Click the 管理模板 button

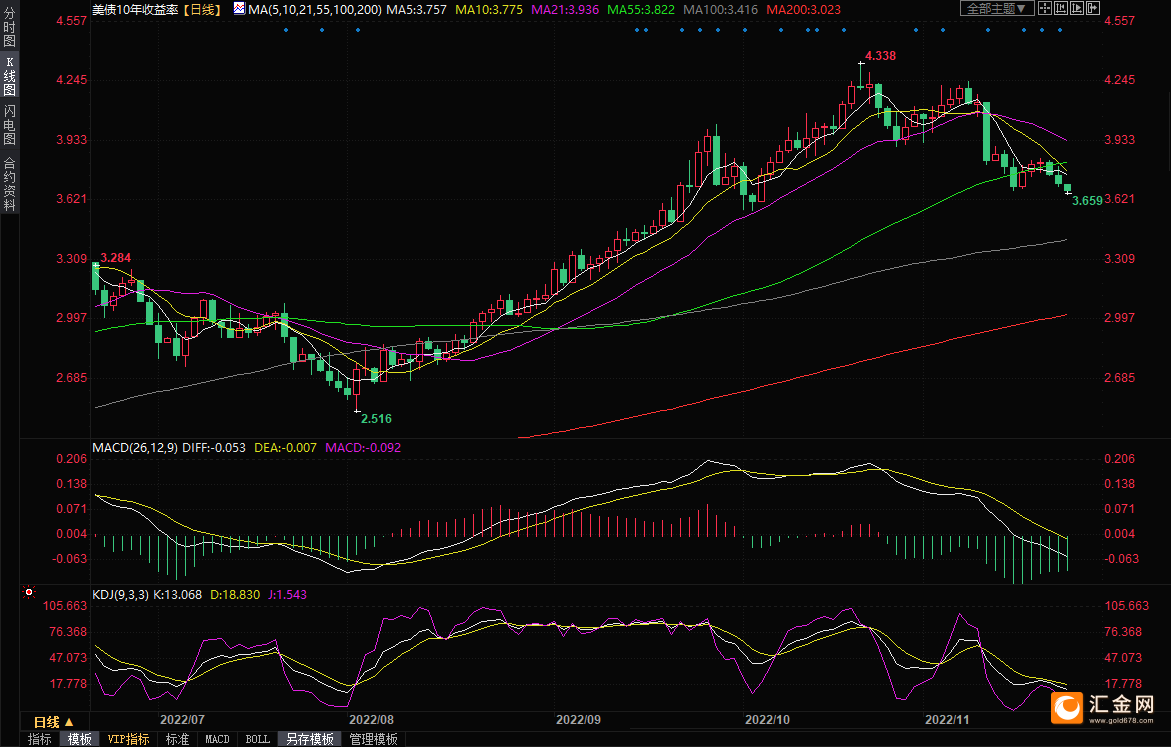tap(373, 739)
